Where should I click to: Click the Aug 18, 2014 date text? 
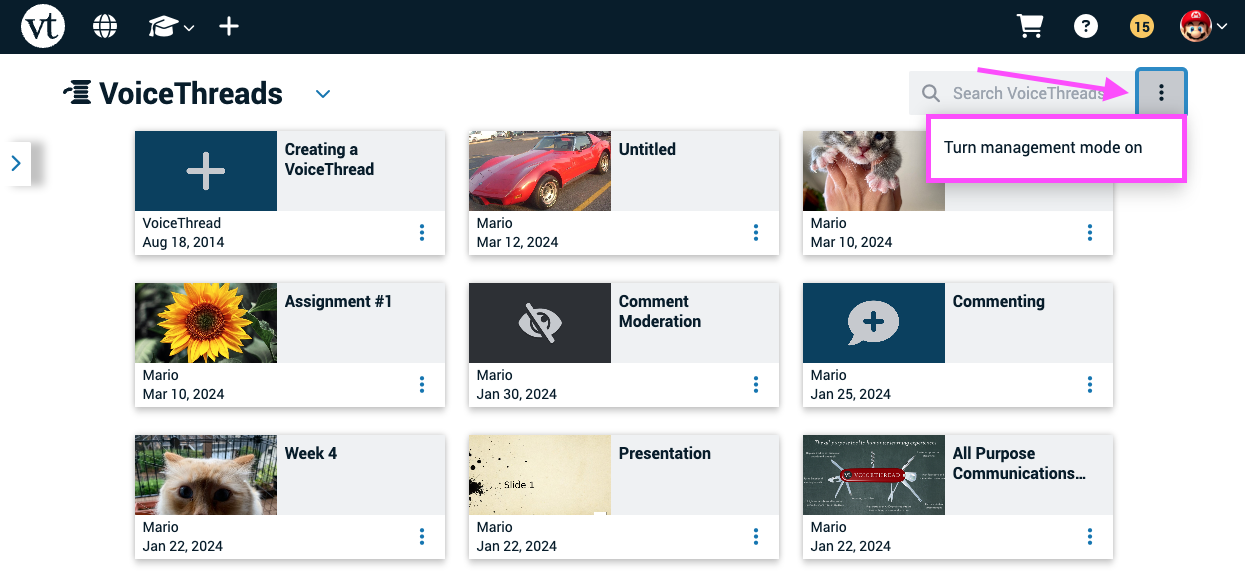pos(184,242)
